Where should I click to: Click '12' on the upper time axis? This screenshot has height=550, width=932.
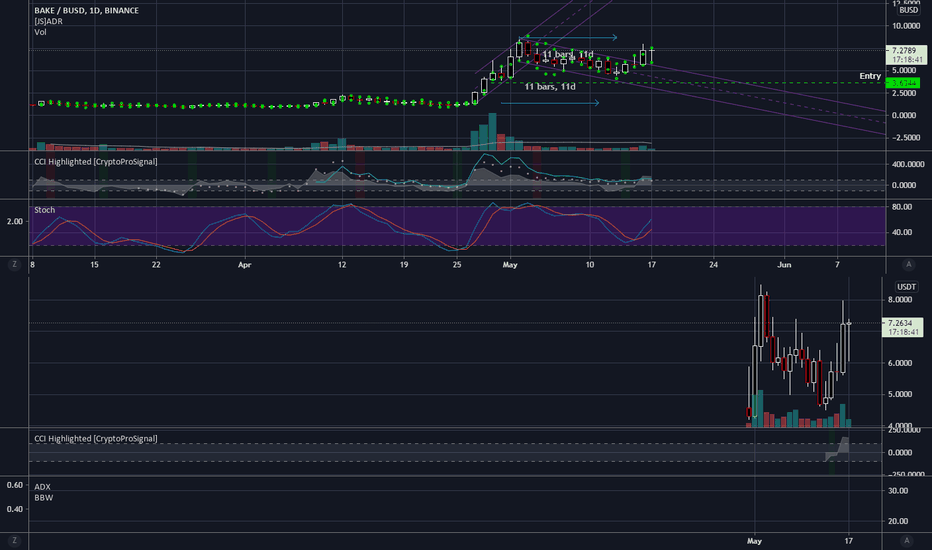pos(342,265)
